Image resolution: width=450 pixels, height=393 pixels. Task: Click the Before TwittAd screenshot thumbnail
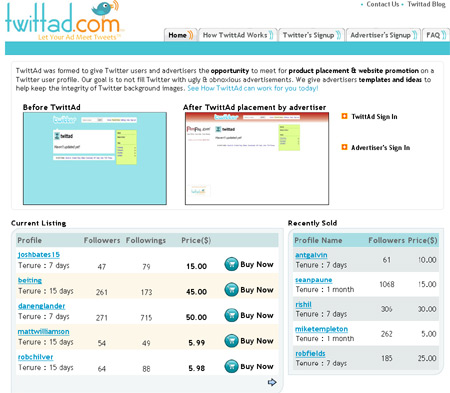[95, 158]
